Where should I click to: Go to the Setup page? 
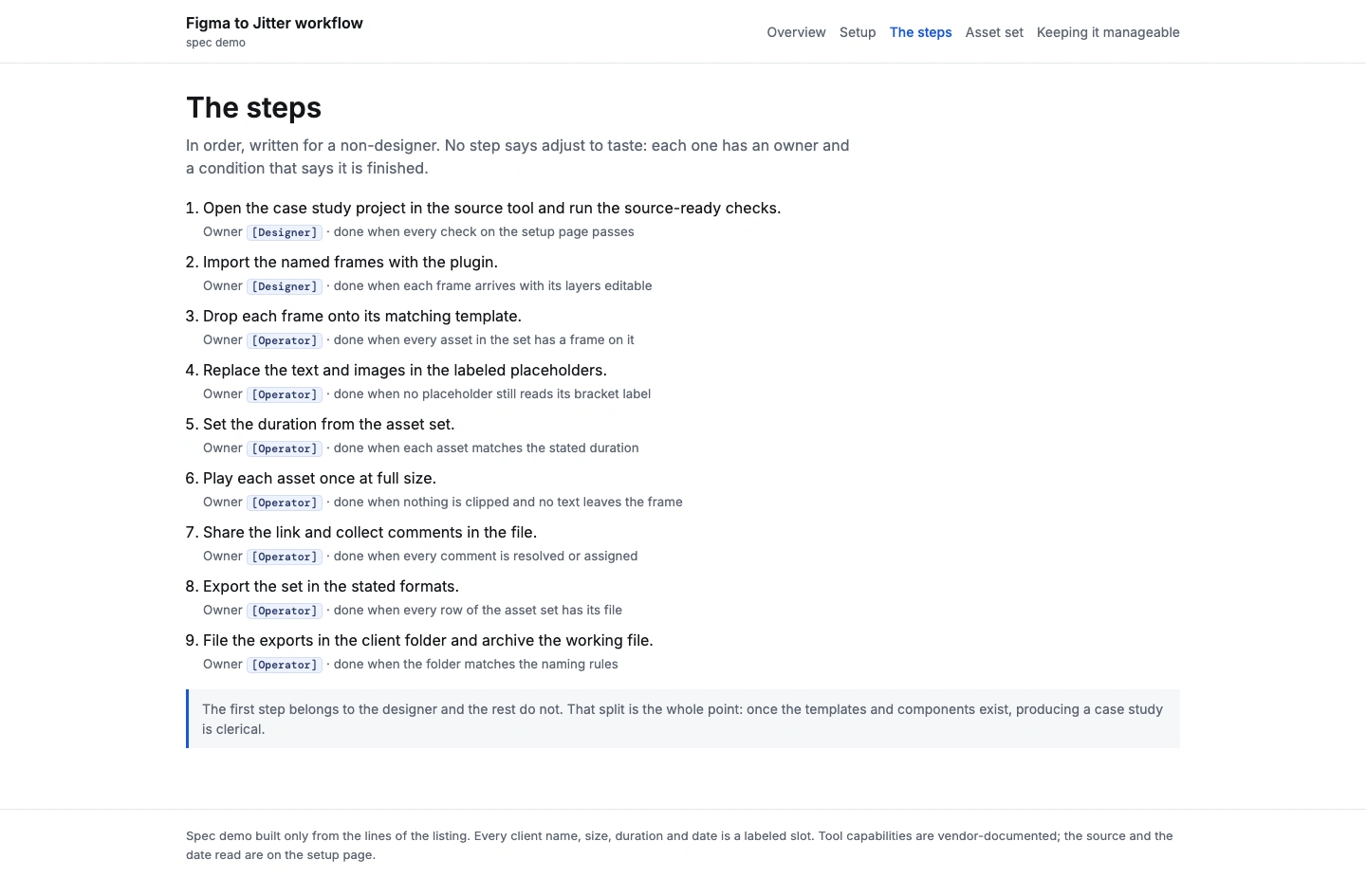pos(858,32)
